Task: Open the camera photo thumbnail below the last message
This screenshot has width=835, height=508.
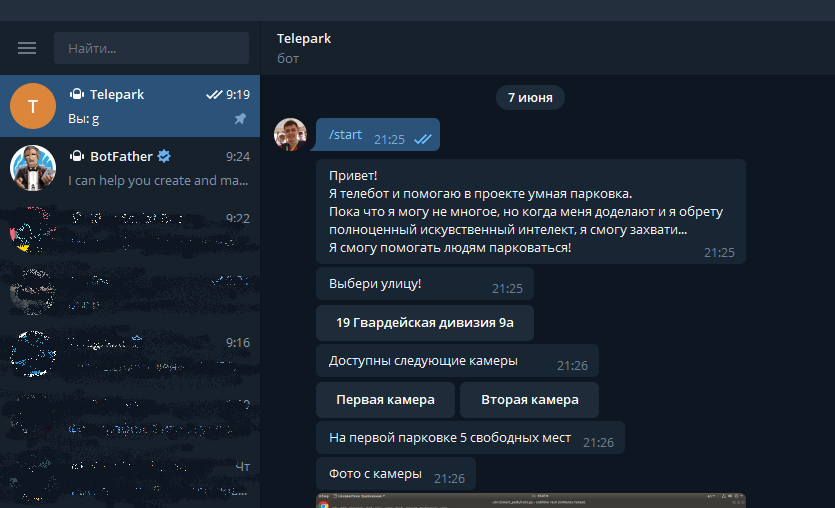Action: [x=530, y=501]
